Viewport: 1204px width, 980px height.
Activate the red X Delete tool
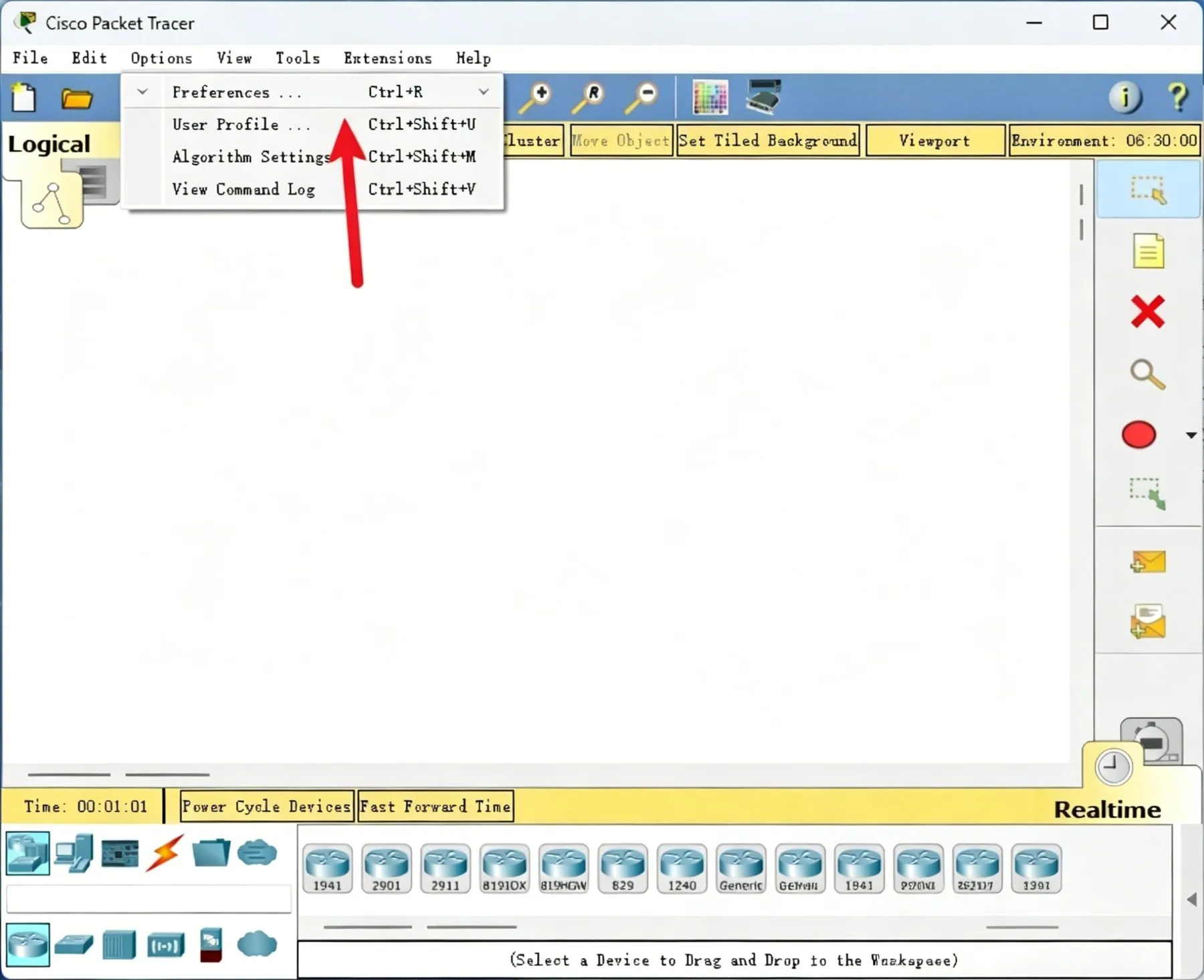1148,312
